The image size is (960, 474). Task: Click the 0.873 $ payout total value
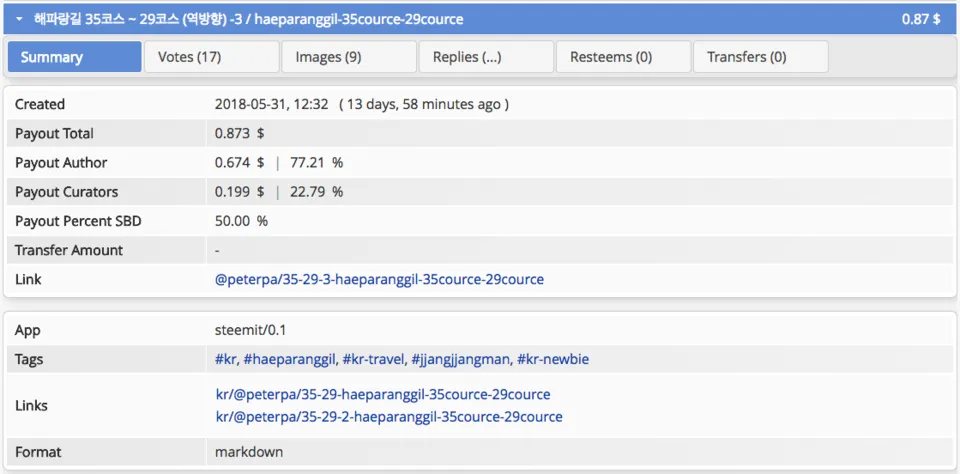pos(239,133)
